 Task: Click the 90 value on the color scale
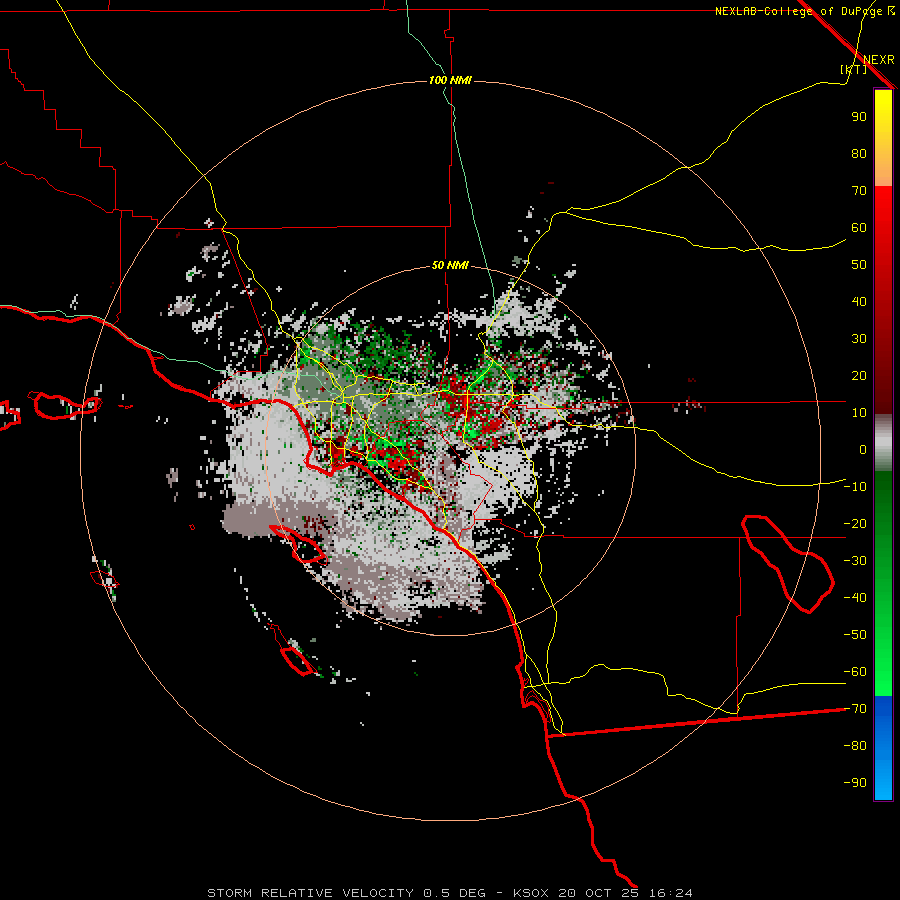tap(859, 117)
